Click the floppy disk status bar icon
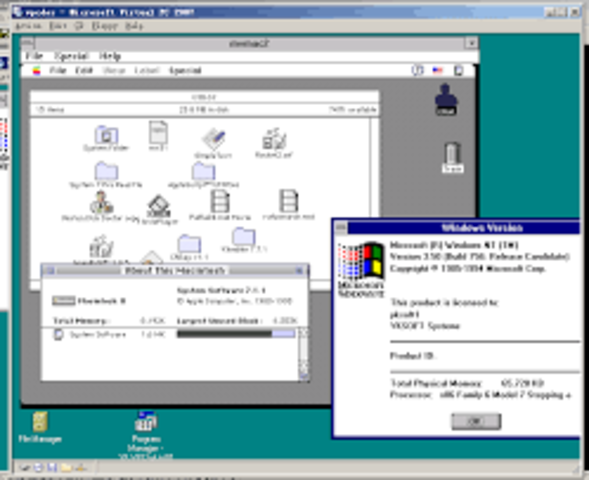The image size is (589, 480). (52, 467)
